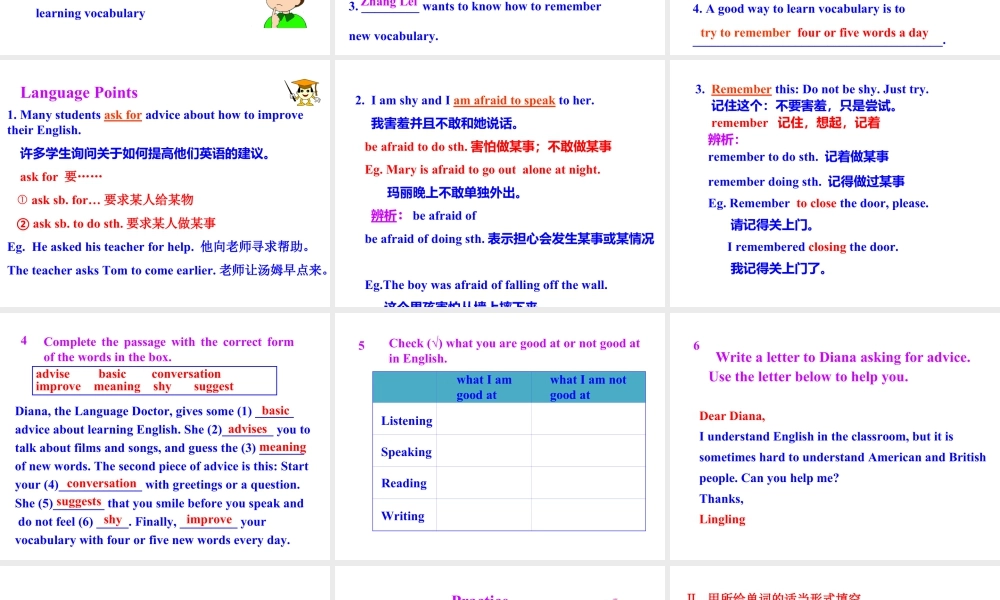Click the red answer 'suggests' in the passage

pyautogui.click(x=79, y=502)
